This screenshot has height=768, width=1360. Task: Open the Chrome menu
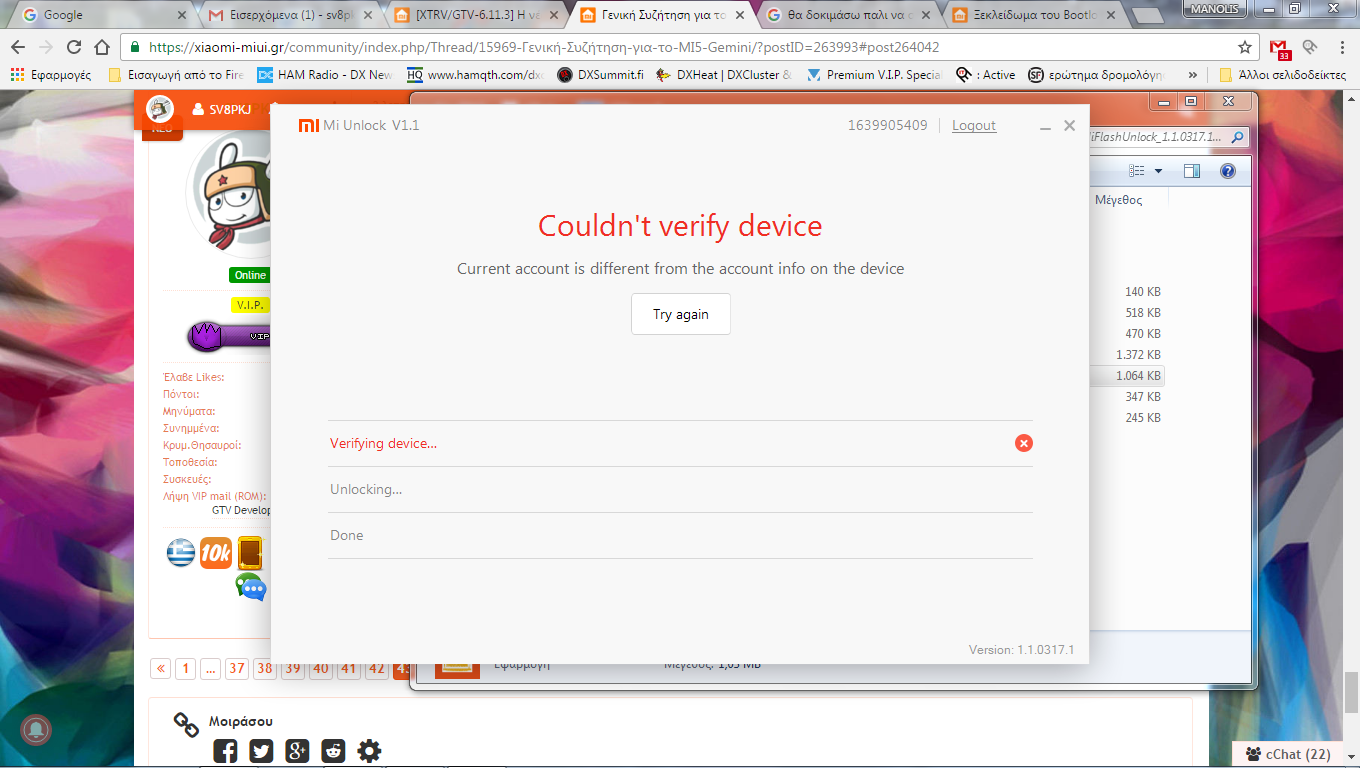[1340, 47]
